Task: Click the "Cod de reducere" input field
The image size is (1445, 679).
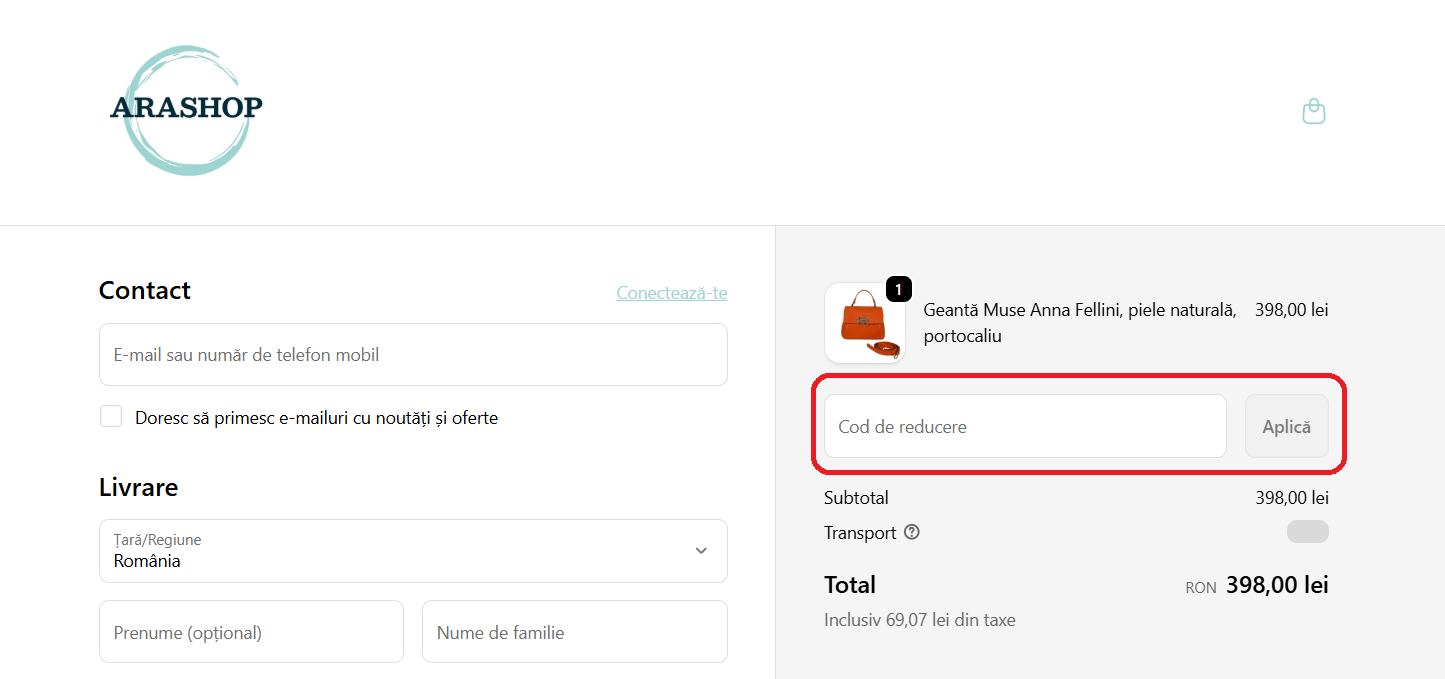Action: pyautogui.click(x=1024, y=425)
